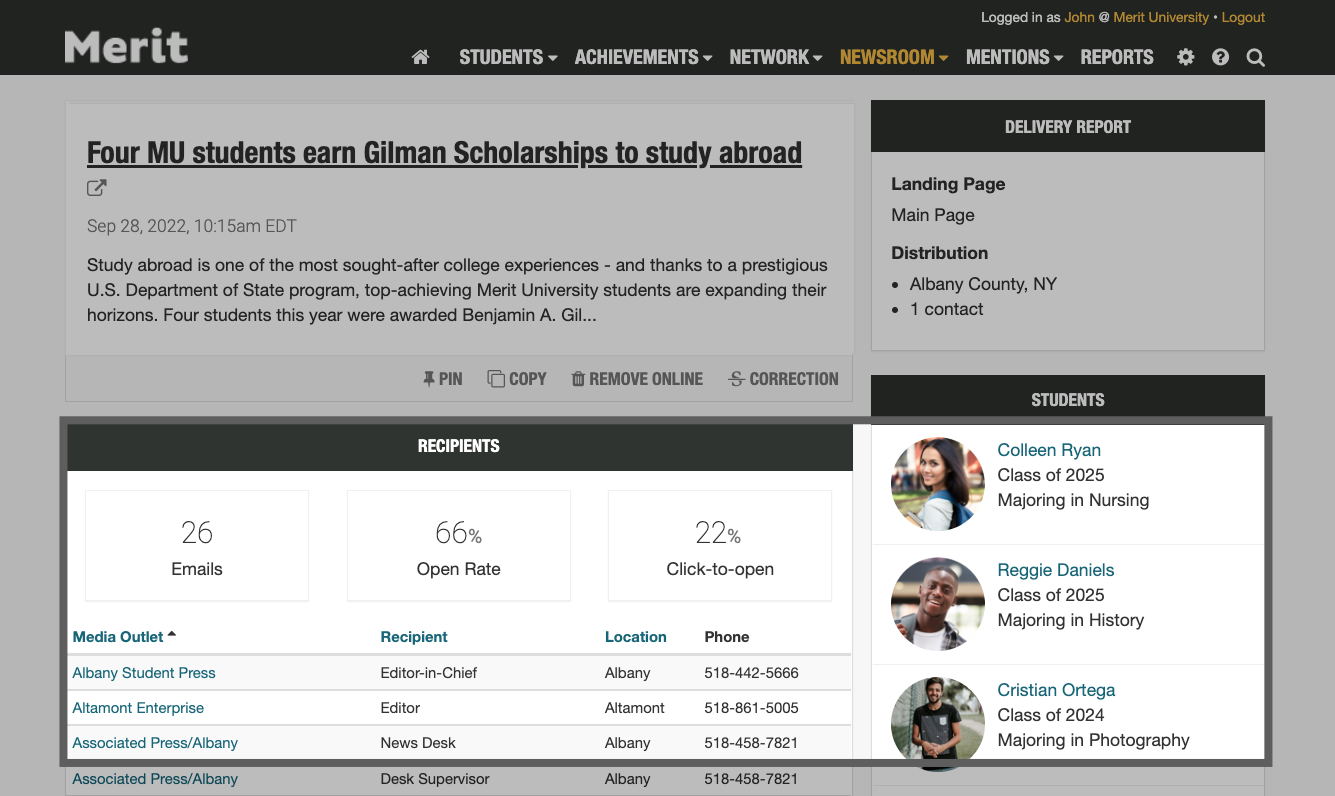
Task: Click the external link icon below the headline
Action: point(96,188)
